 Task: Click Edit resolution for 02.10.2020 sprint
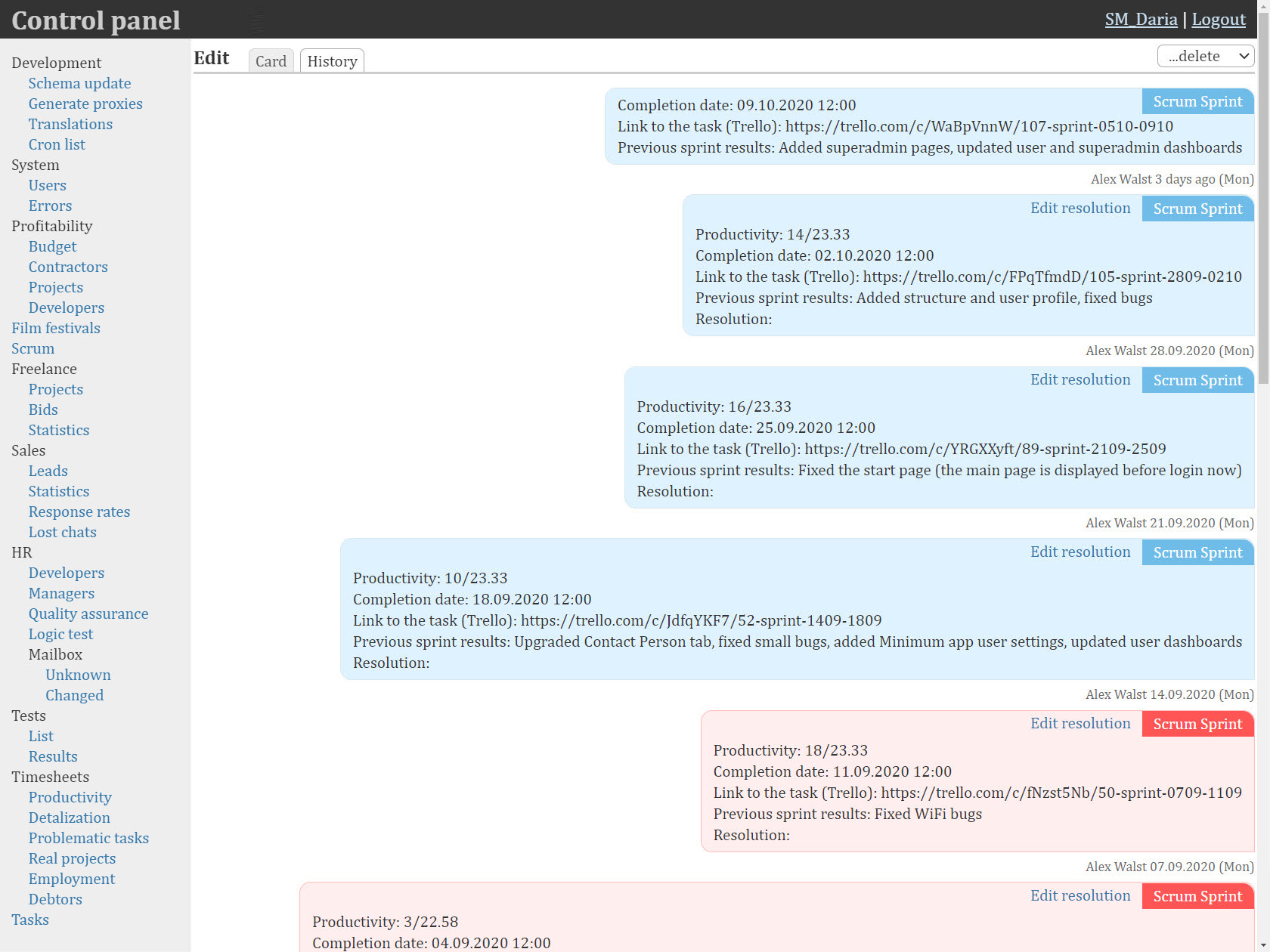click(1079, 208)
